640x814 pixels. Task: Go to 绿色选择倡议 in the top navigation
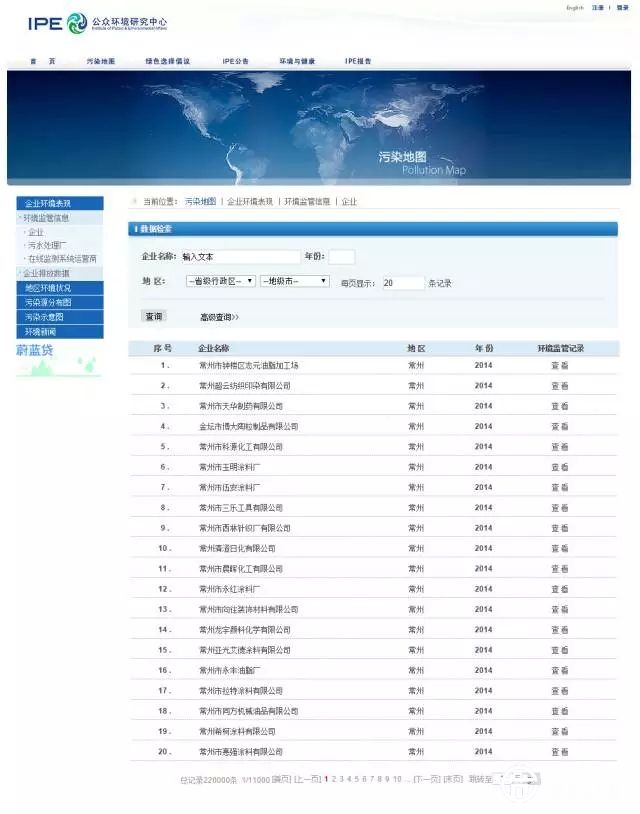tap(167, 61)
